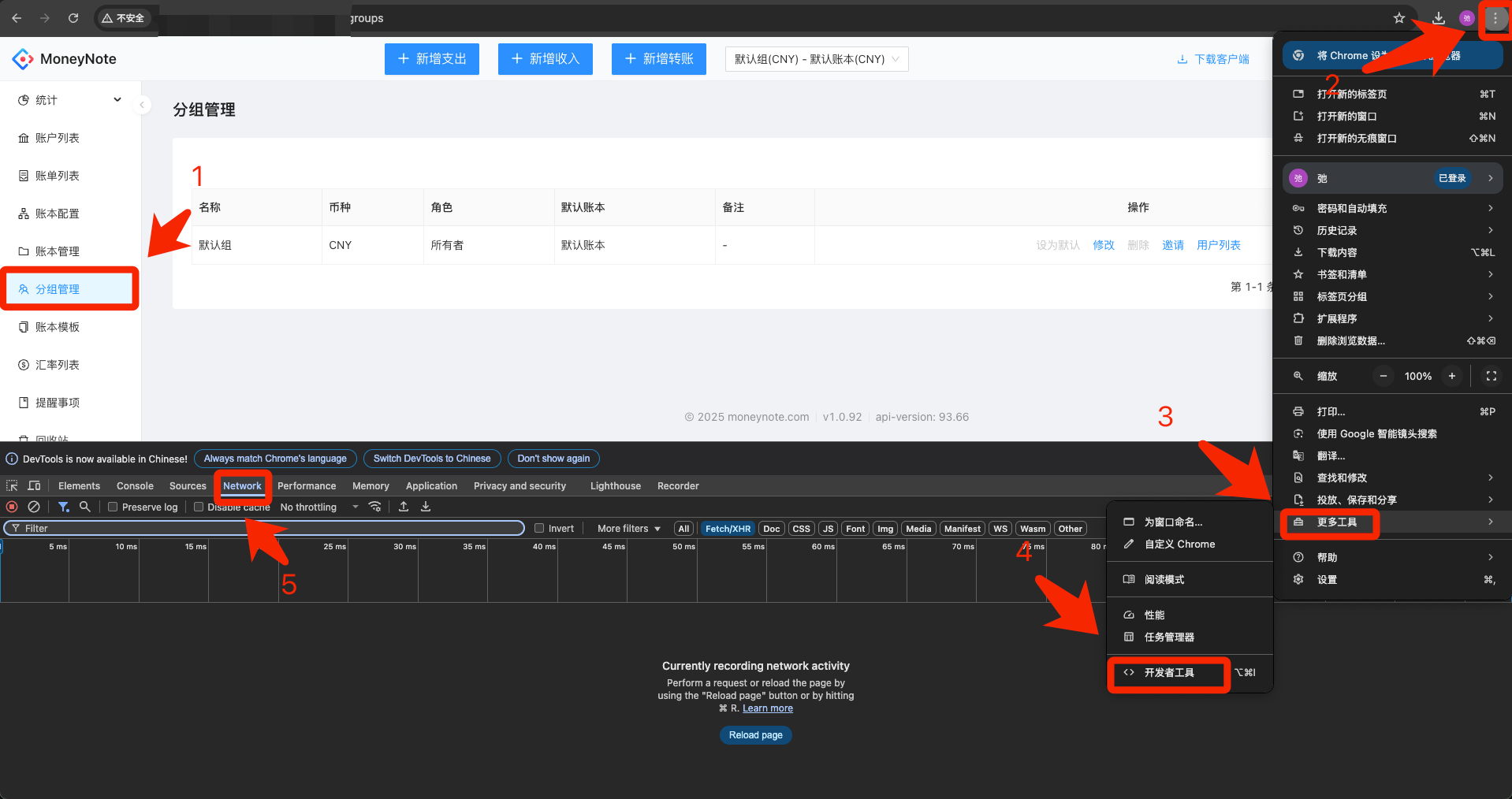Click the export HAR download icon
The height and width of the screenshot is (799, 1512).
click(426, 507)
